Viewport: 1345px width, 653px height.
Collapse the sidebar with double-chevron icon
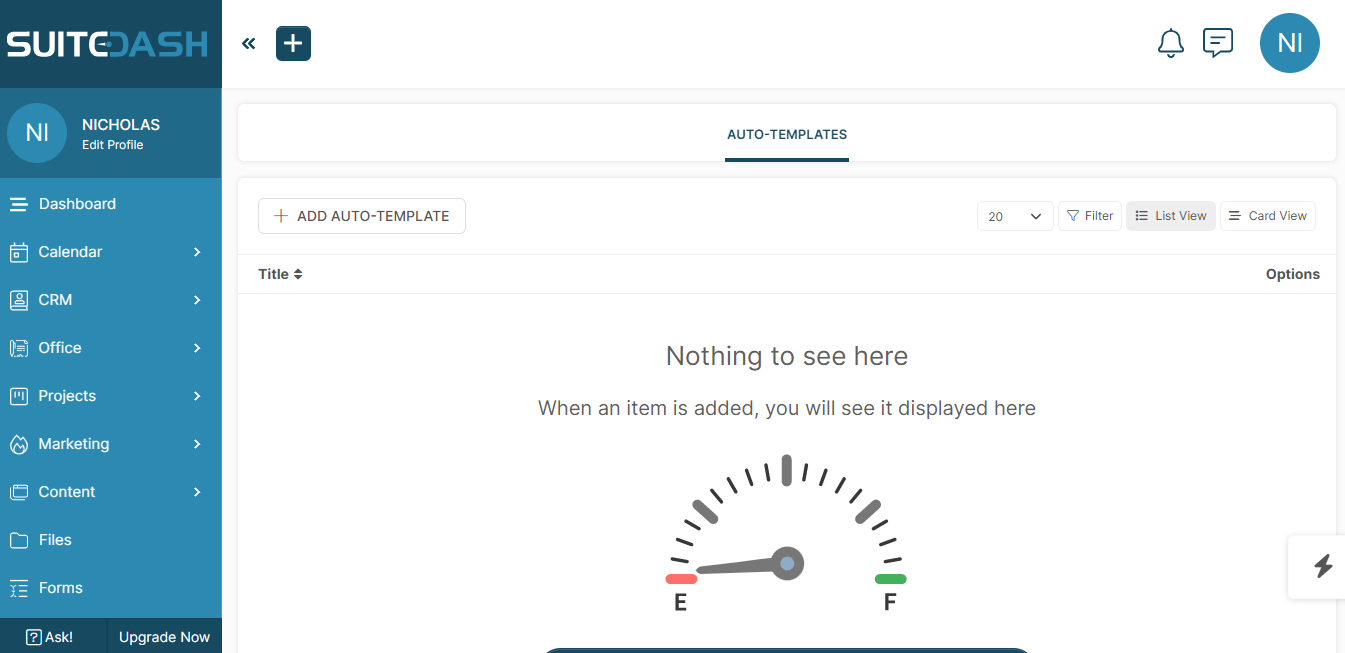coord(249,43)
